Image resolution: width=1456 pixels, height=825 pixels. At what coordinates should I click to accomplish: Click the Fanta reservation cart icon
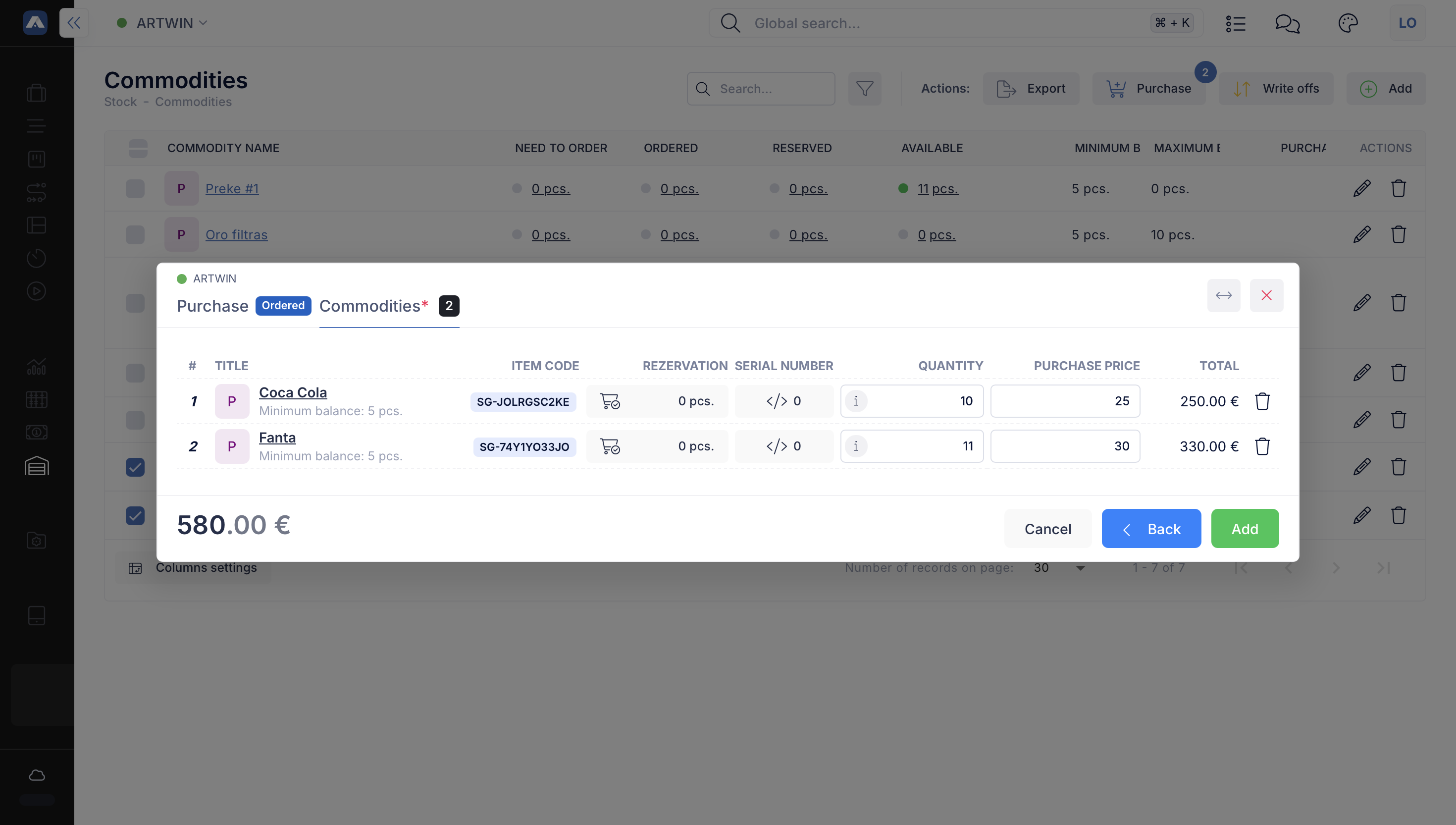(610, 446)
